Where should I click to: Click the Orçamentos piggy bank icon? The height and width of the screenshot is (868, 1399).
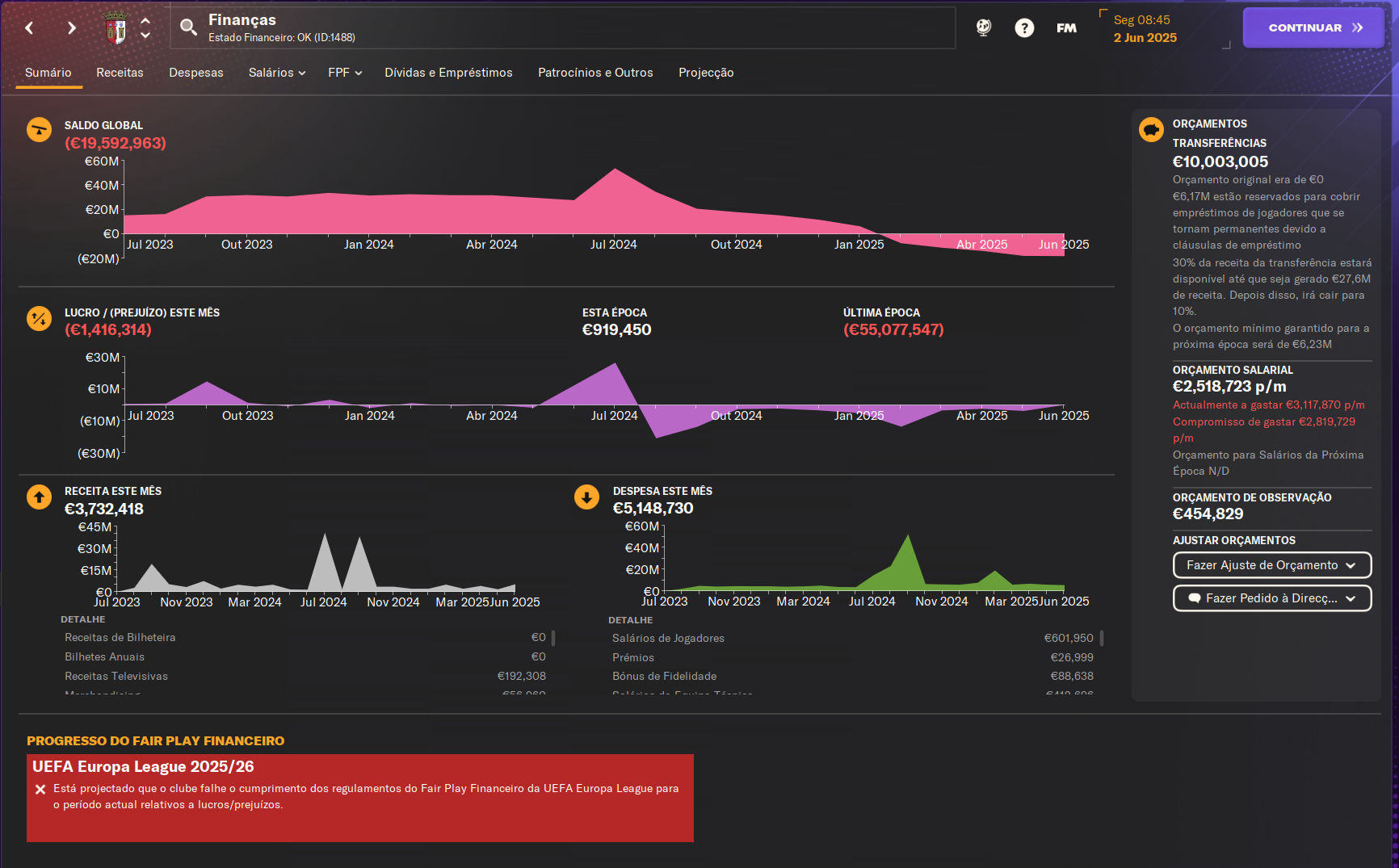(1151, 129)
